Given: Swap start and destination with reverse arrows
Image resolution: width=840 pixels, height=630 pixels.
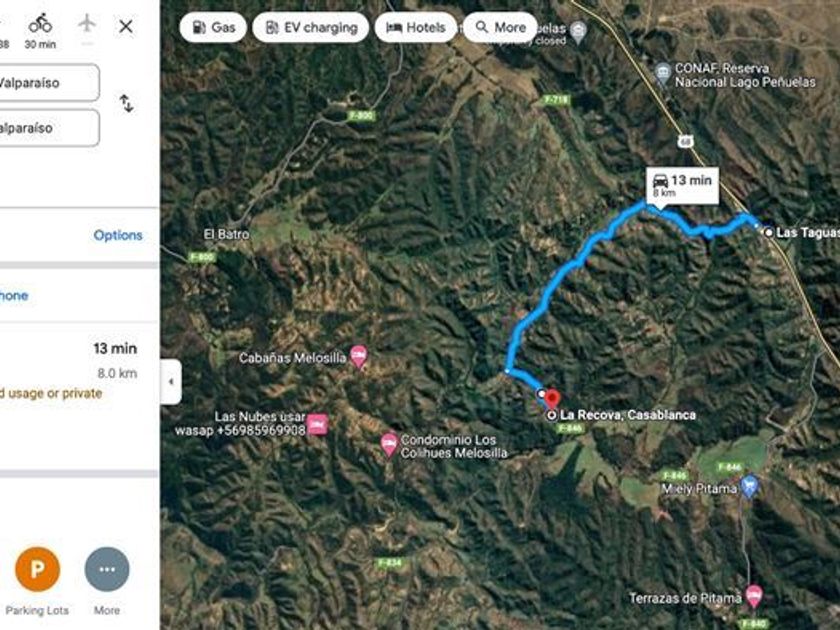Looking at the screenshot, I should 126,103.
